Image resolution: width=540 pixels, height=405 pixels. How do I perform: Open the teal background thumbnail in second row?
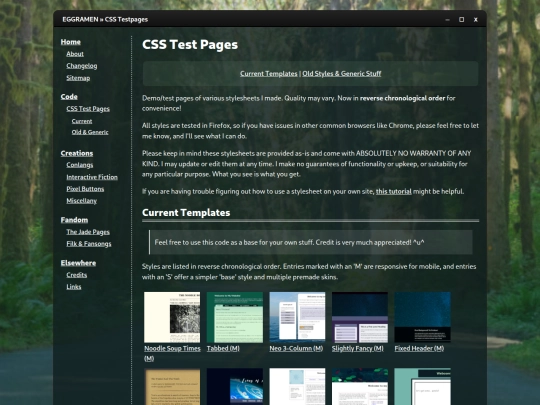click(423, 386)
